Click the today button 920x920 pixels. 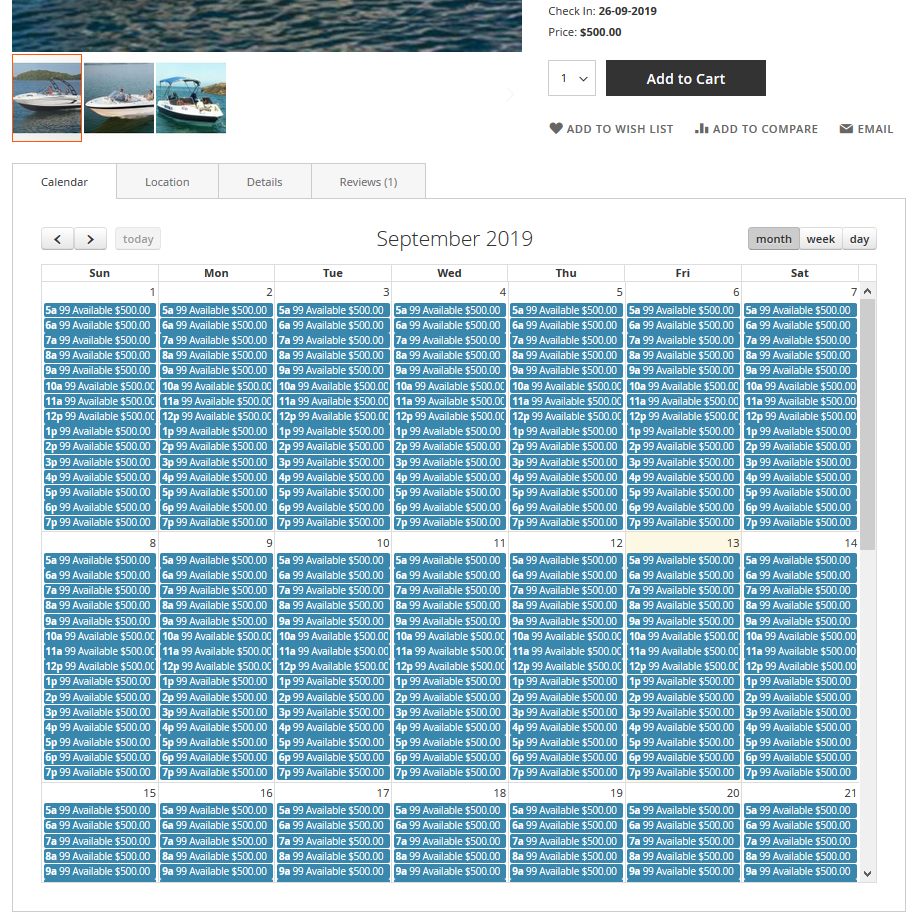tap(138, 239)
